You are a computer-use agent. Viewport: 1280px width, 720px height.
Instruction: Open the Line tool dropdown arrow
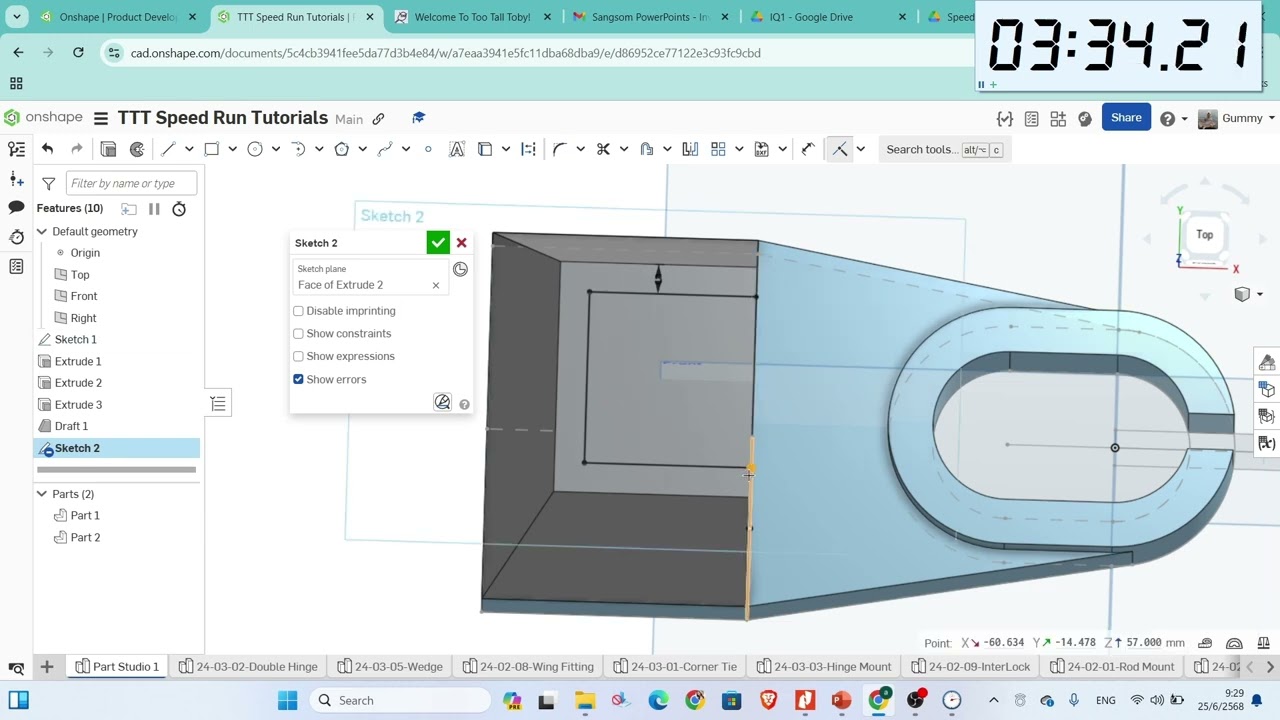pos(189,149)
